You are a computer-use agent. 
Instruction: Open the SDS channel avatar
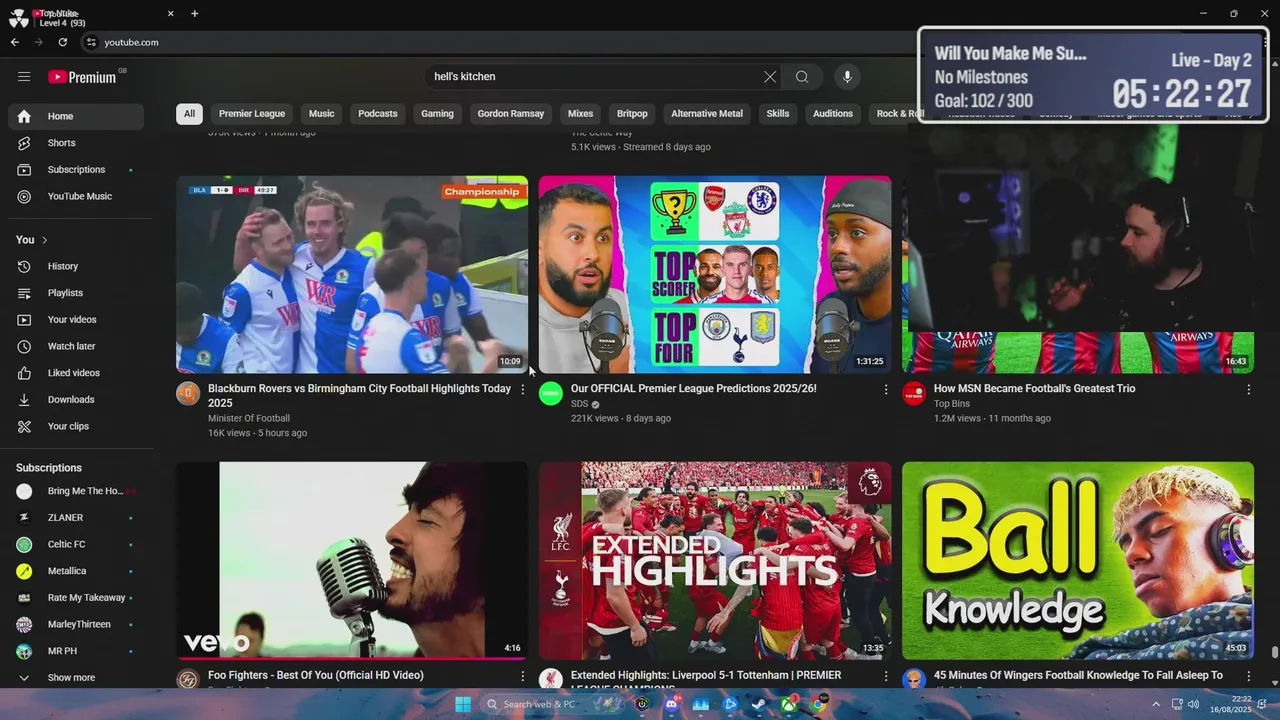pos(551,393)
